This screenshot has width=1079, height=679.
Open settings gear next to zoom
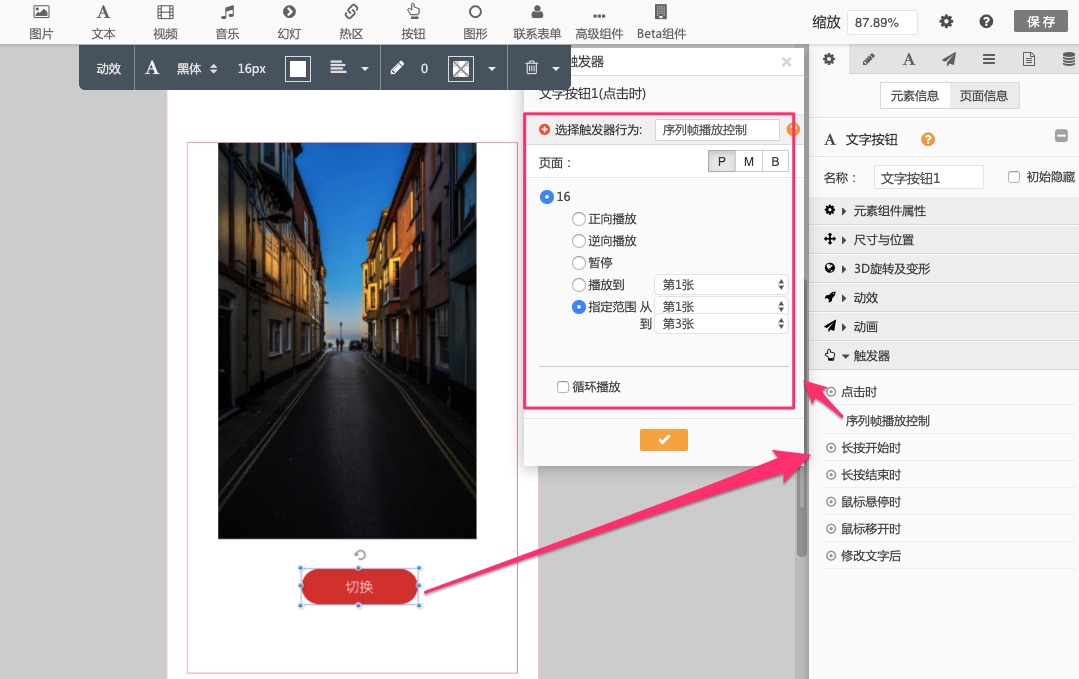[x=946, y=22]
